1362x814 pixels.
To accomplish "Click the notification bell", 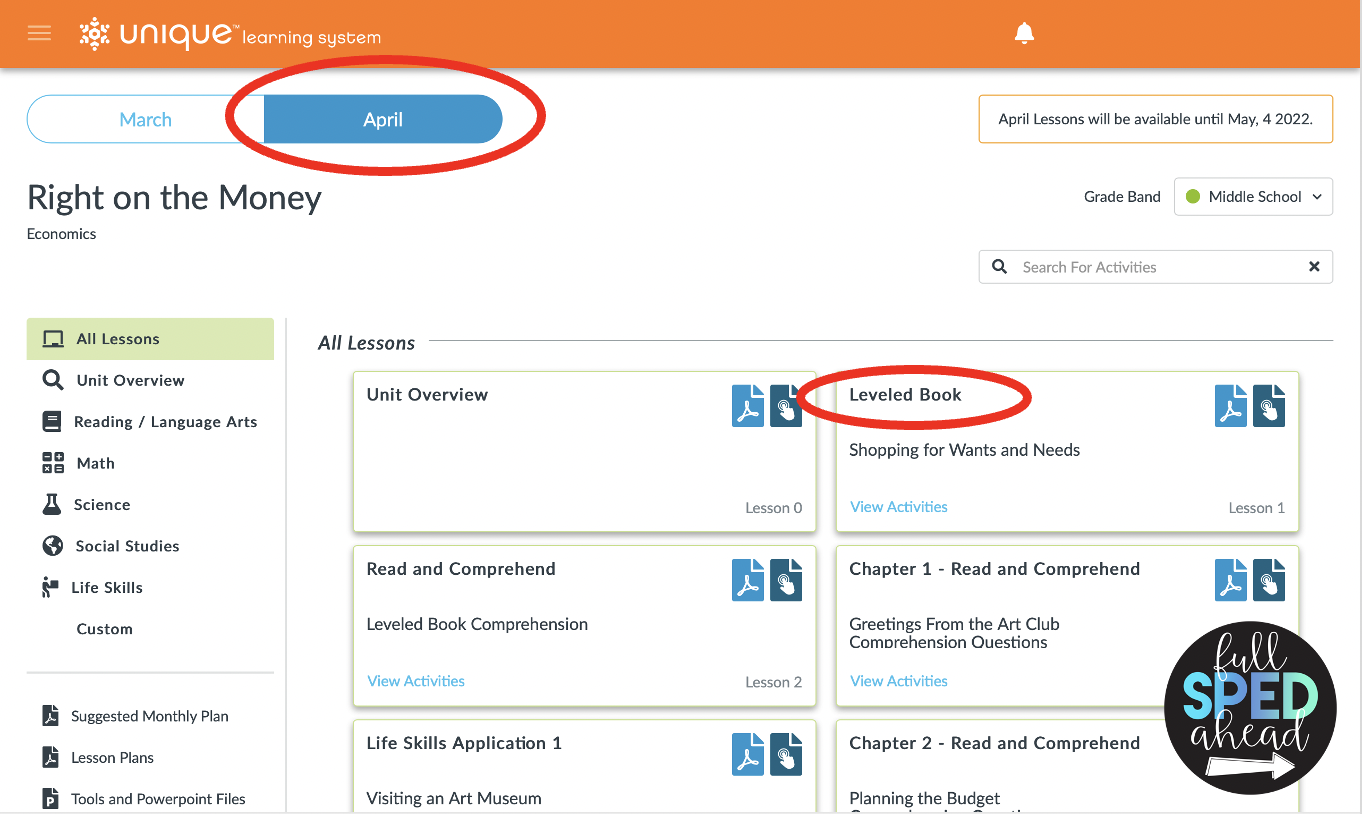I will [1024, 32].
